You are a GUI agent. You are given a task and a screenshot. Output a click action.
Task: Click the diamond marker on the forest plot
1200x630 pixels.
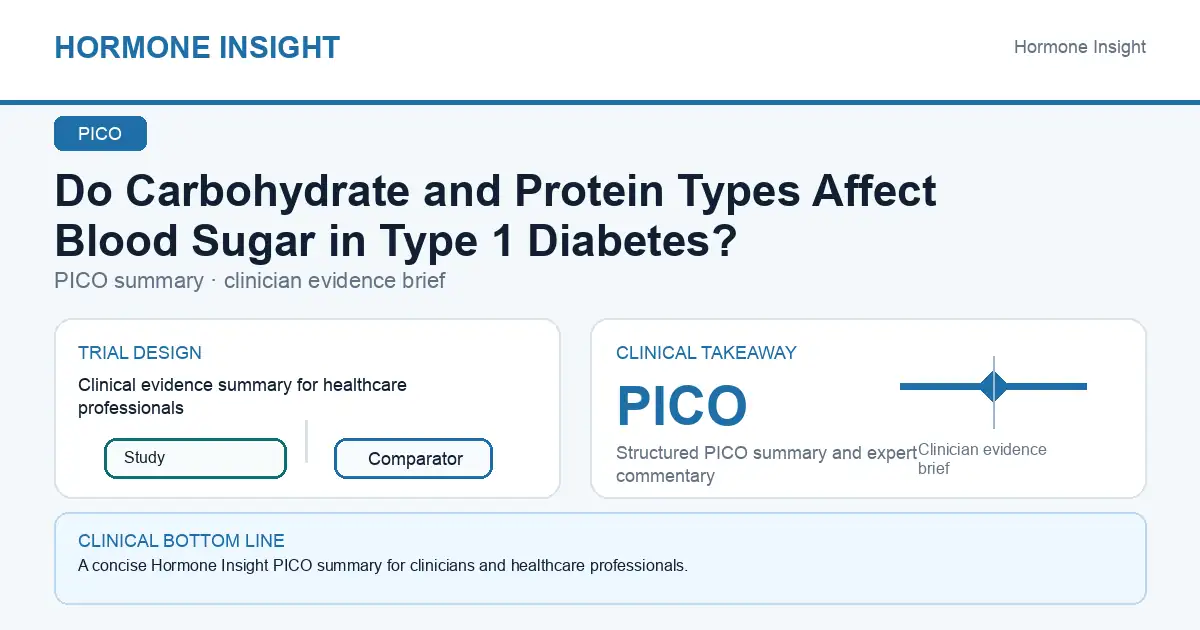click(x=993, y=386)
